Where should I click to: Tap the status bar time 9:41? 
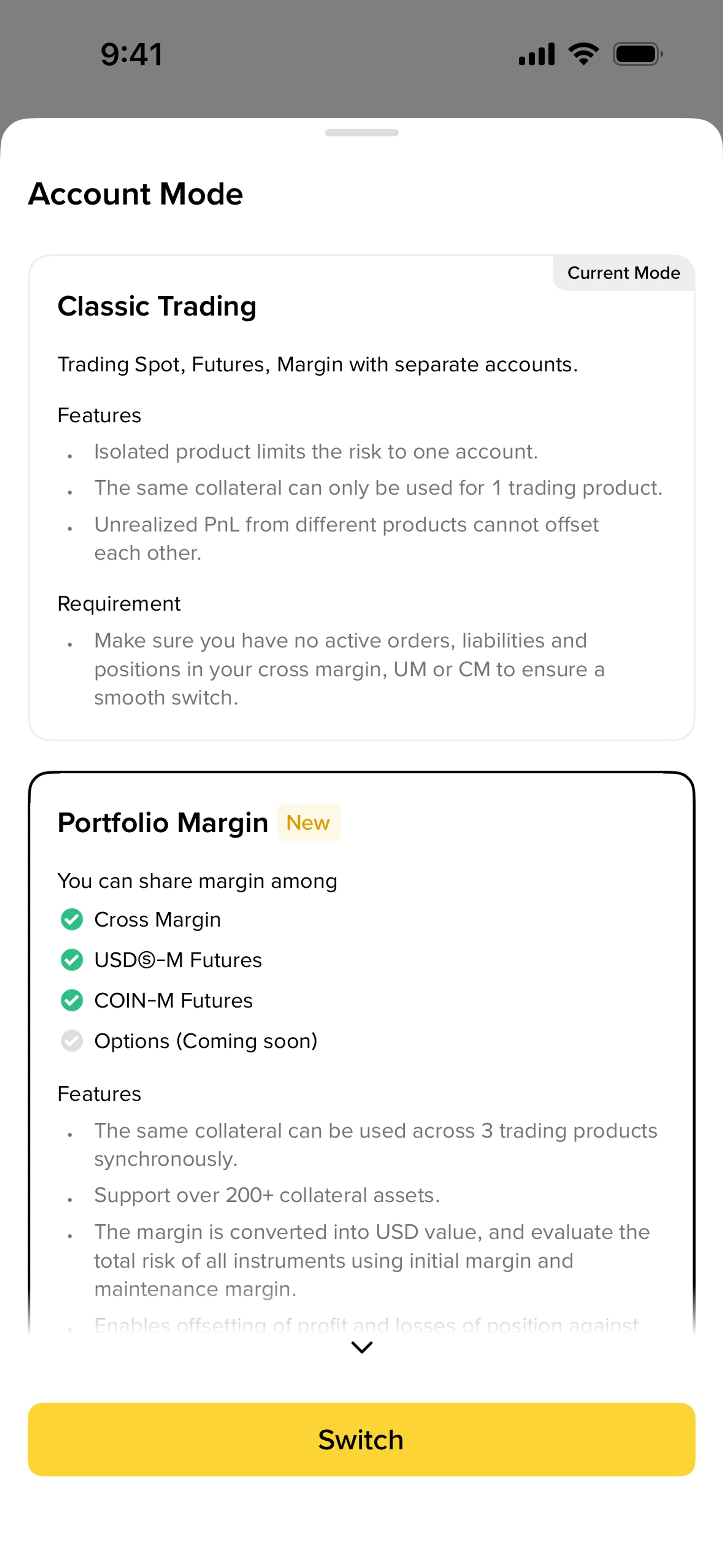coord(131,54)
